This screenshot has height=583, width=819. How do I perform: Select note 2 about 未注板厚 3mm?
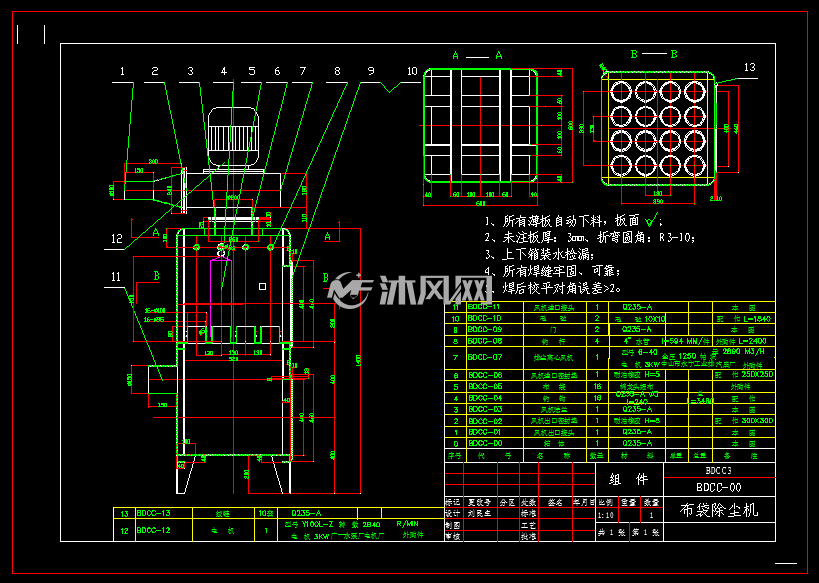pyautogui.click(x=590, y=238)
